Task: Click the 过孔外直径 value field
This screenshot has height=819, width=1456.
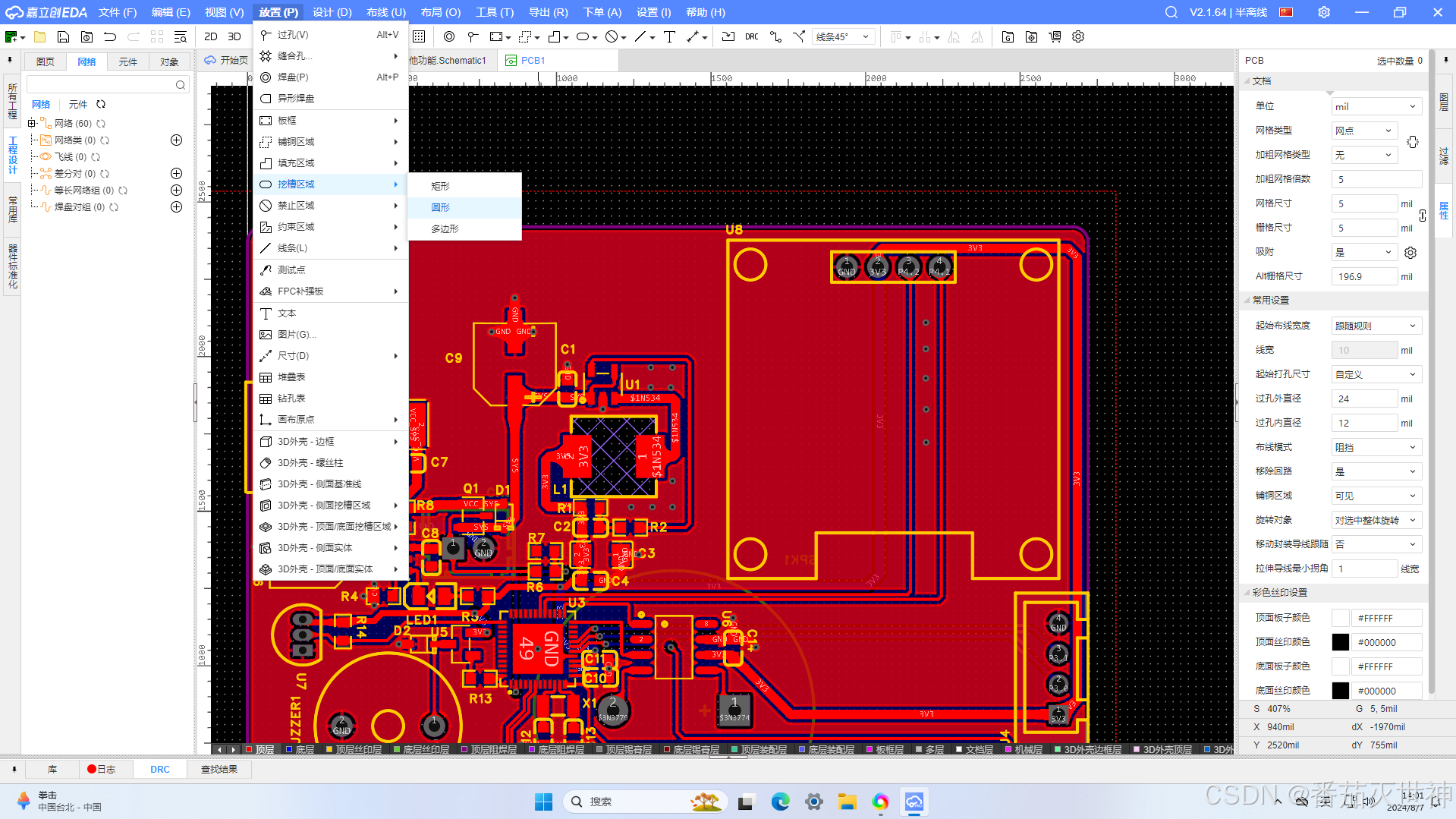Action: pyautogui.click(x=1364, y=398)
